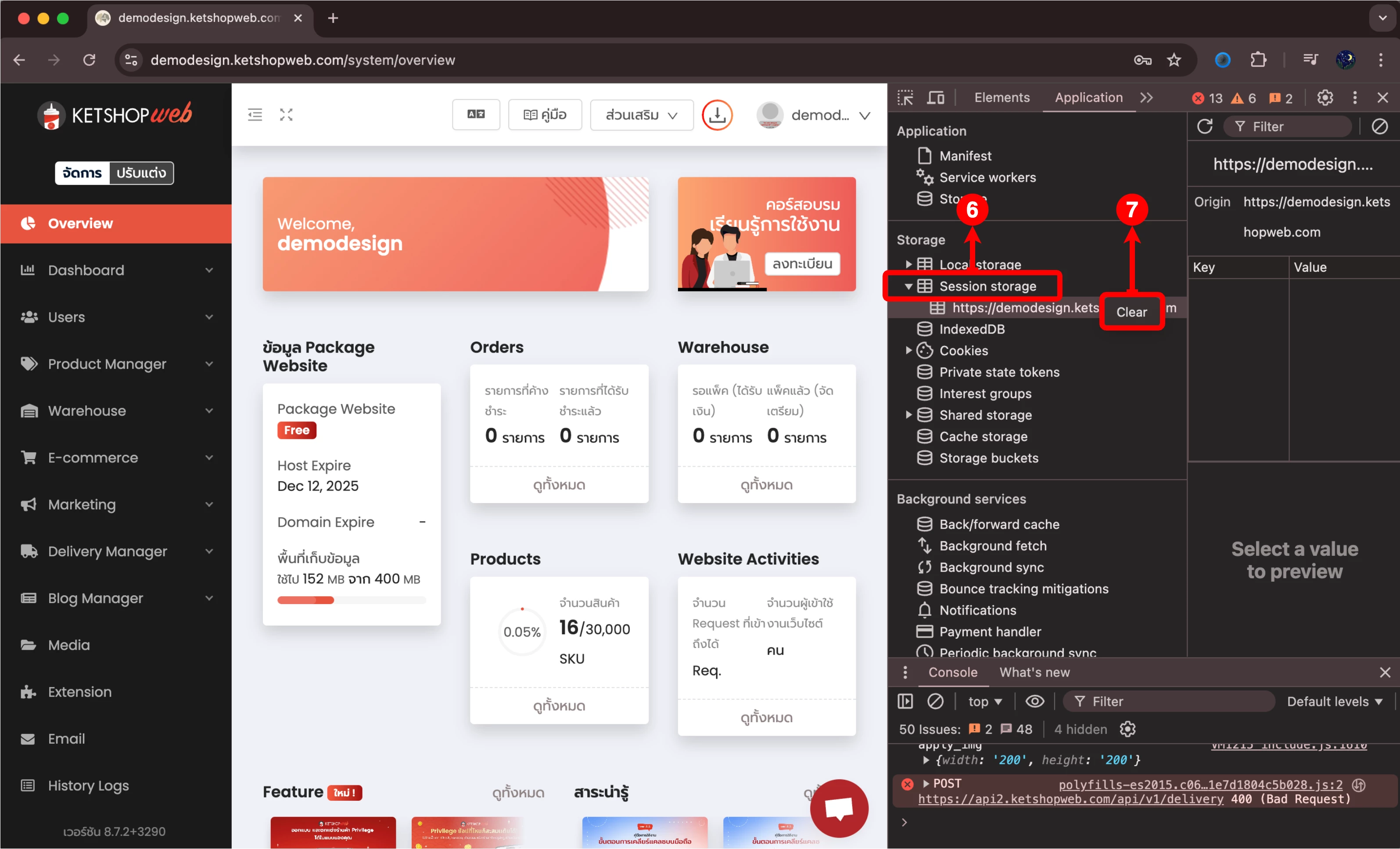Click the red circular download icon
Screen dimensions: 1400x849
click(717, 115)
